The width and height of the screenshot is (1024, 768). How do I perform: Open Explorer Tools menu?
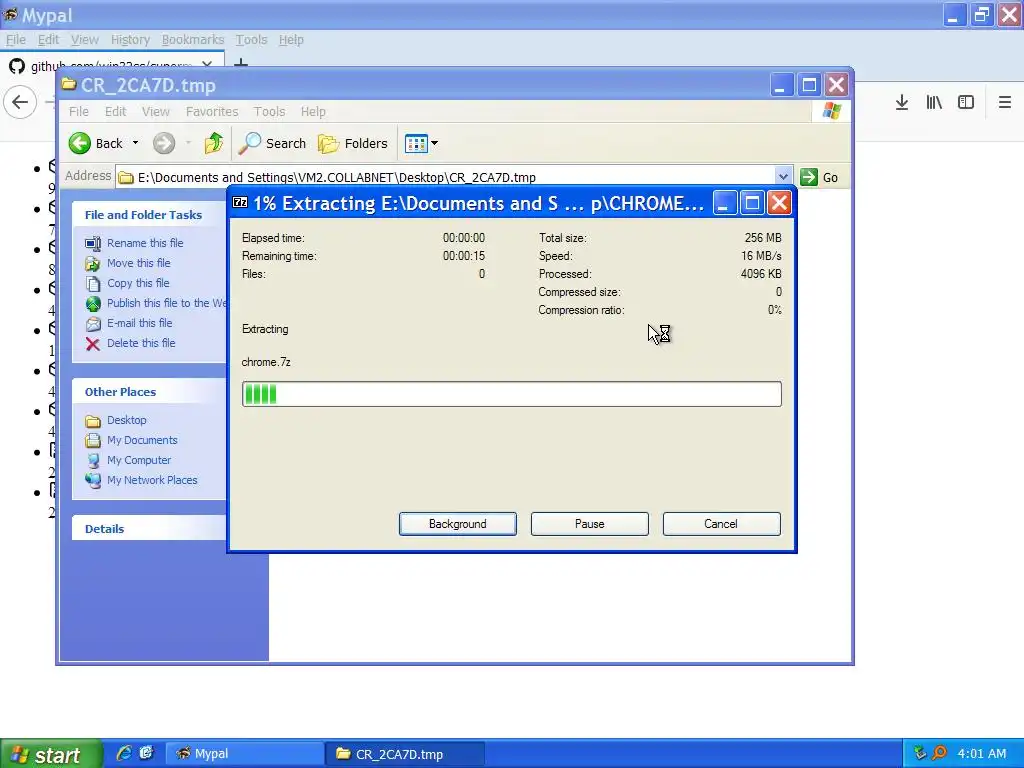pos(269,111)
